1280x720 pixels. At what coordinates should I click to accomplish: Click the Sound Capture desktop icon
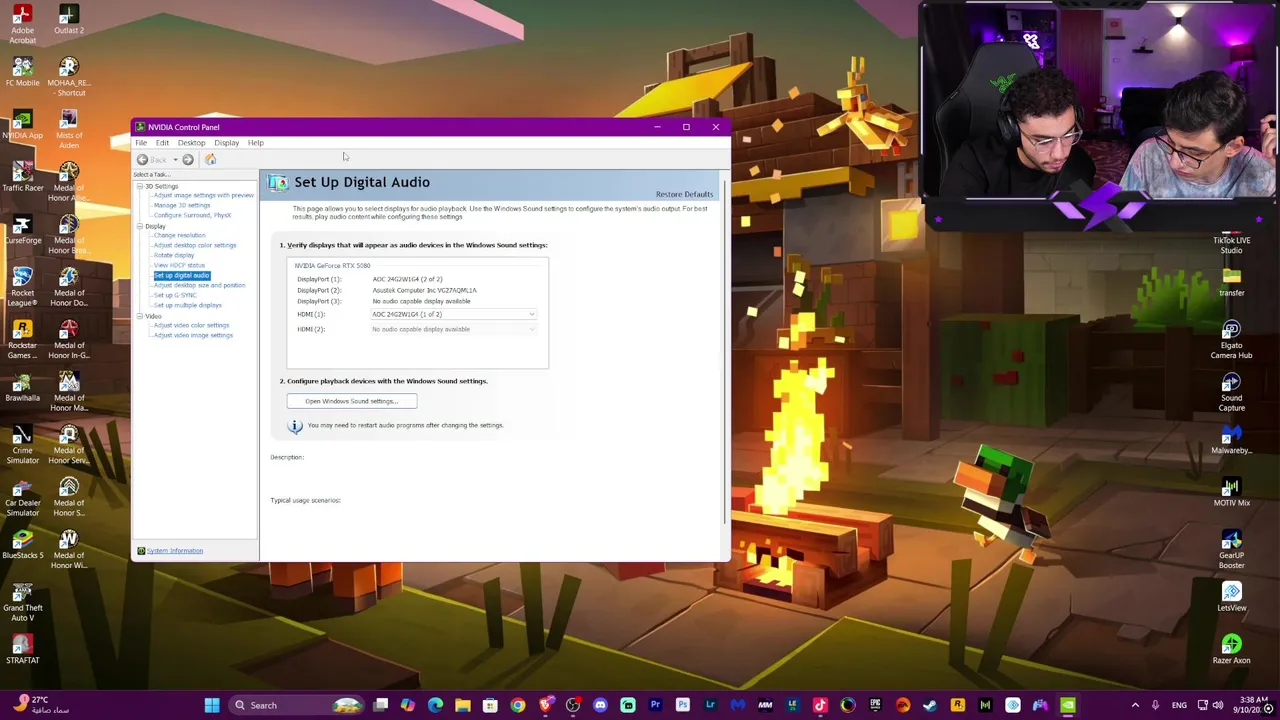(x=1231, y=391)
